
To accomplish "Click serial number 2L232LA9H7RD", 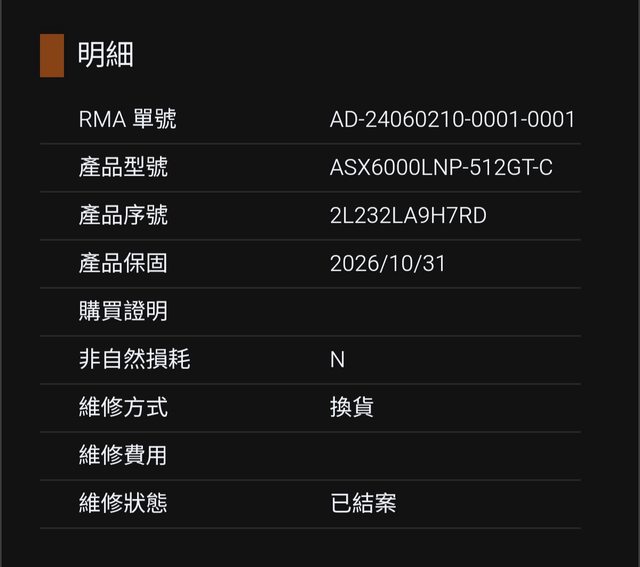I will point(408,216).
